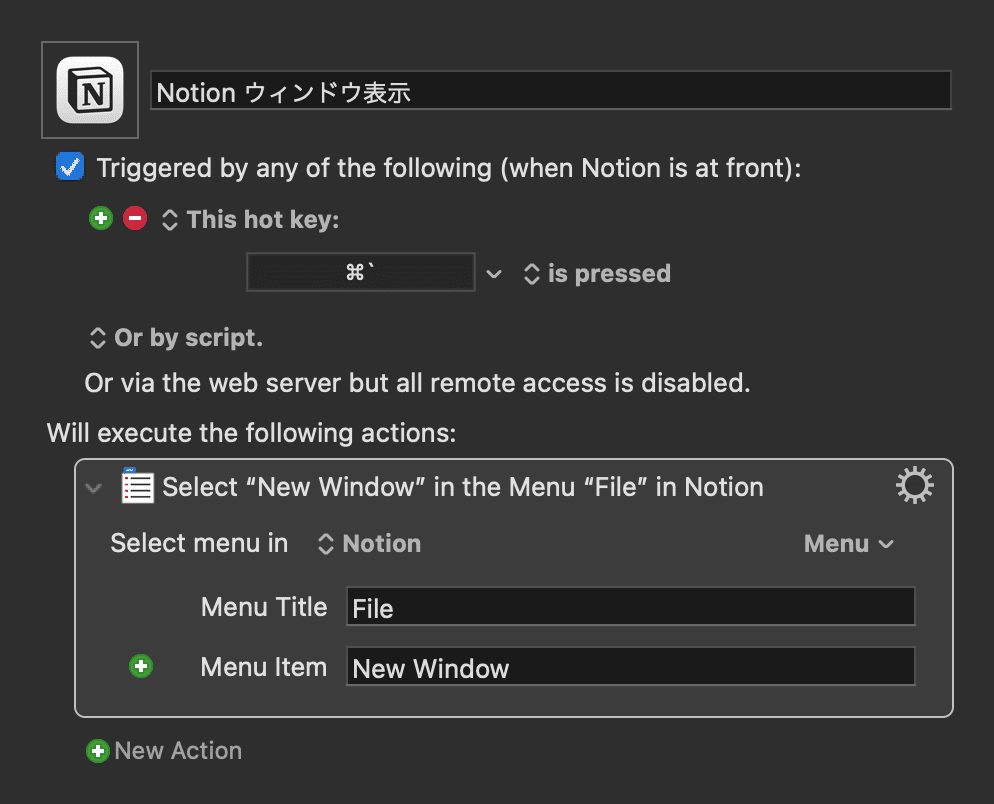Click the macro name field
Image resolution: width=994 pixels, height=804 pixels.
550,91
